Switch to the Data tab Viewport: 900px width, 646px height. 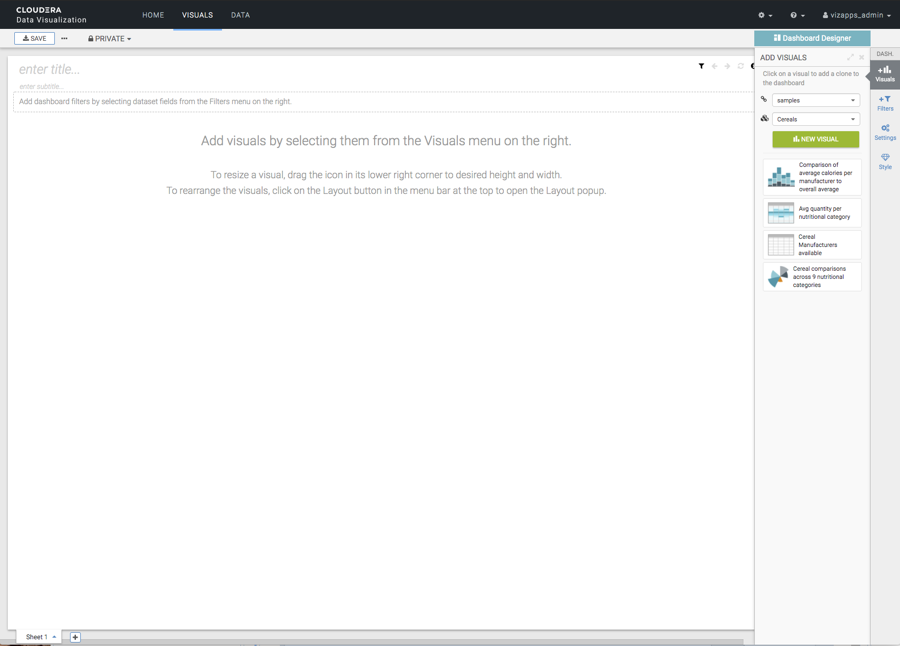240,15
